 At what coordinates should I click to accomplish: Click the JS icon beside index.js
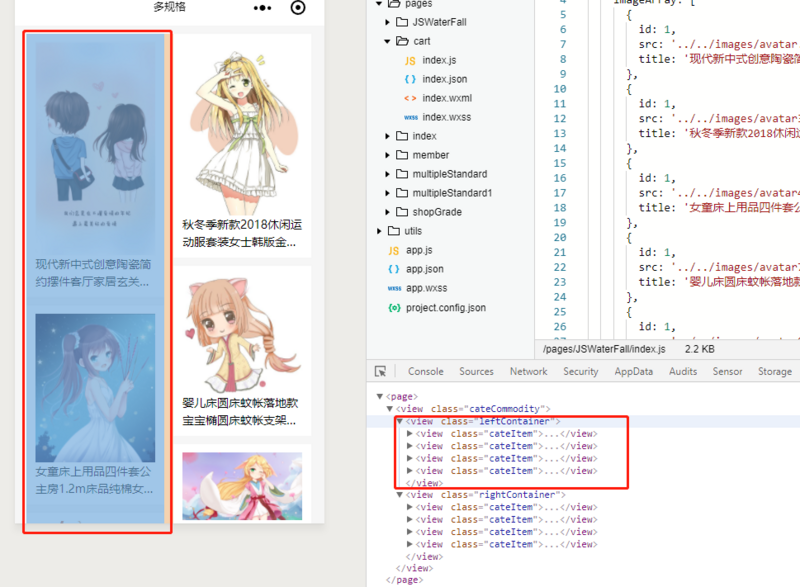(410, 61)
